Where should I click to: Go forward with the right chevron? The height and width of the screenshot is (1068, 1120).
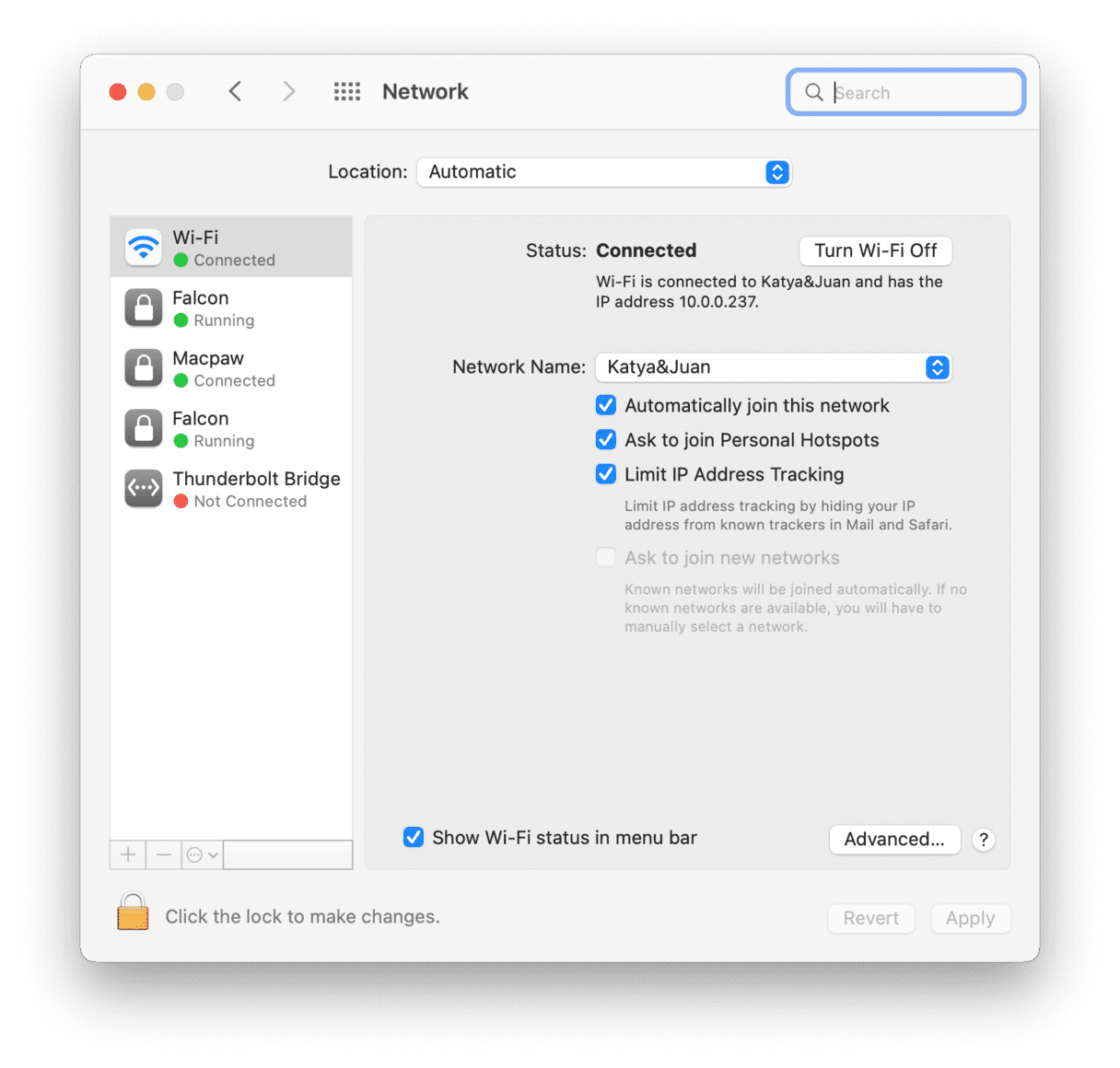pyautogui.click(x=289, y=91)
